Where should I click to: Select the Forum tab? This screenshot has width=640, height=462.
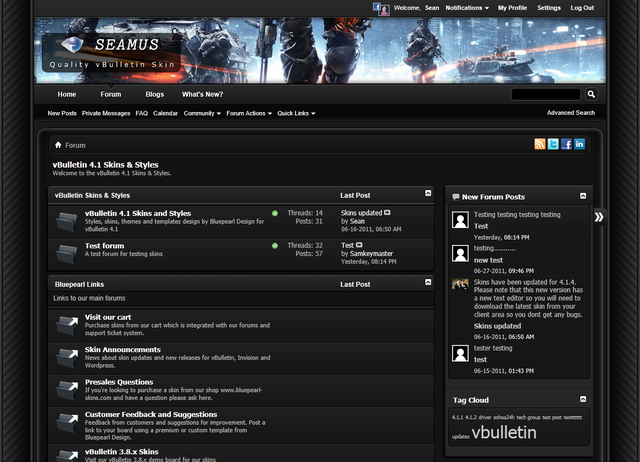tap(111, 94)
